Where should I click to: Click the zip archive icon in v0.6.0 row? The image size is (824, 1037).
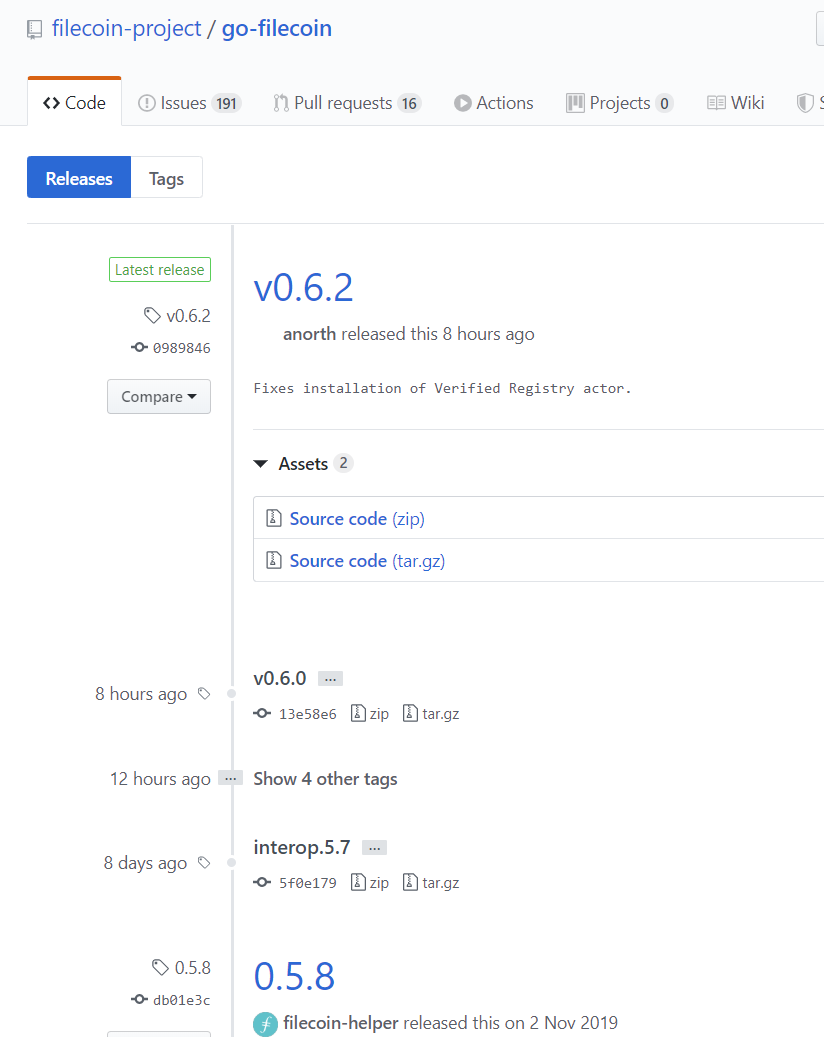(358, 713)
